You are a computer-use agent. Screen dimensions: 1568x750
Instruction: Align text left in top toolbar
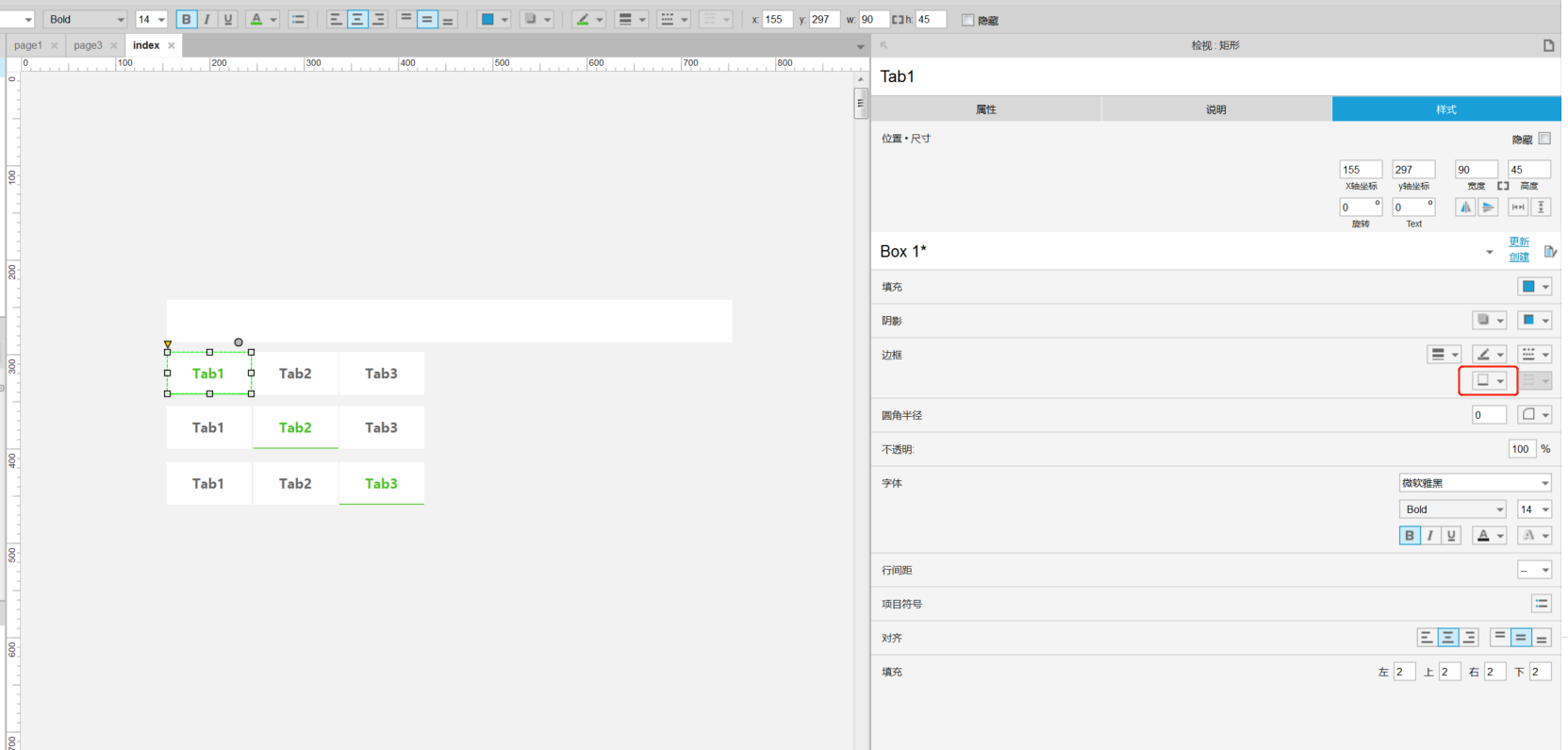click(x=336, y=19)
